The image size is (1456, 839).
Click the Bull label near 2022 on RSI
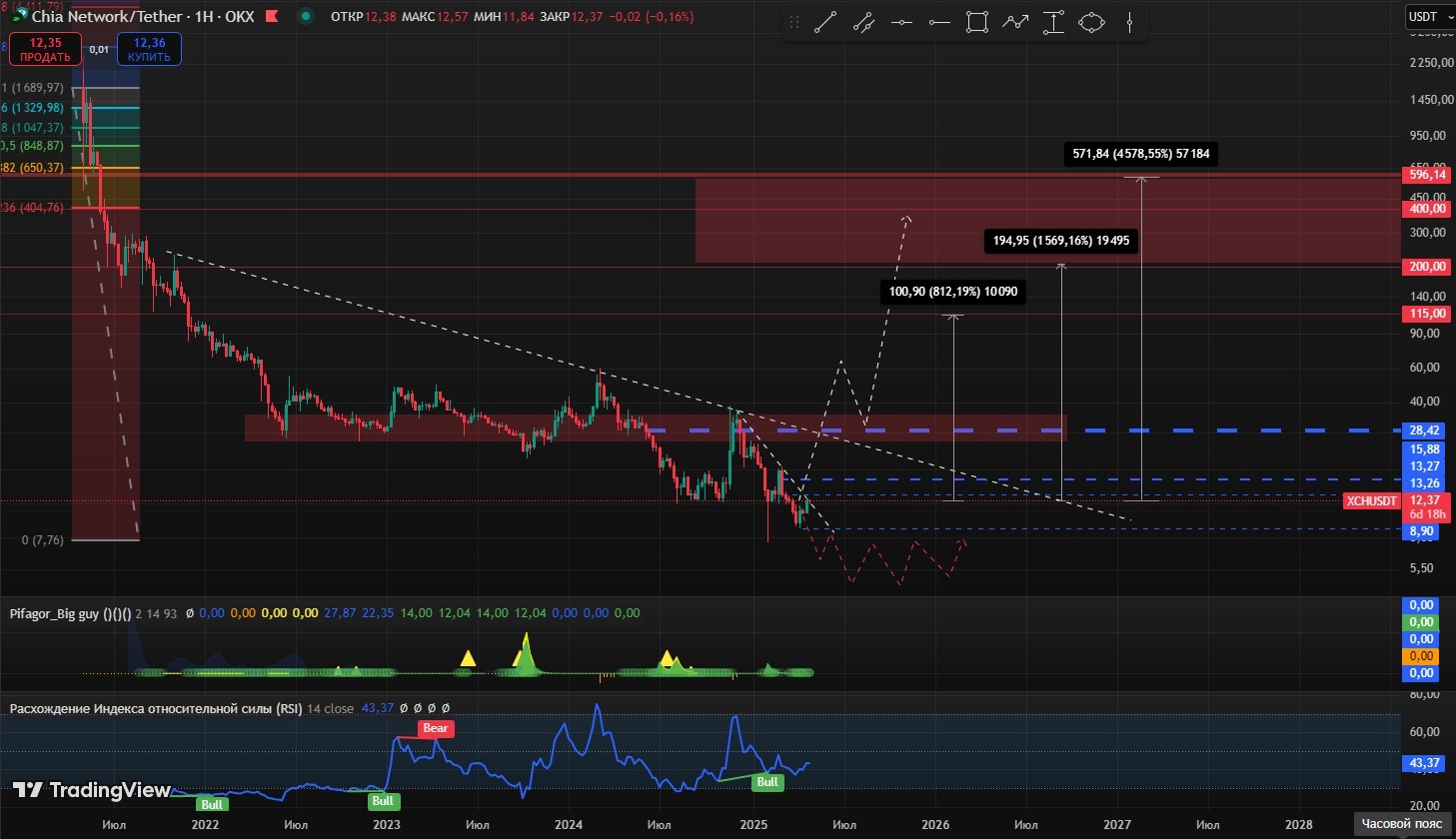click(x=212, y=804)
